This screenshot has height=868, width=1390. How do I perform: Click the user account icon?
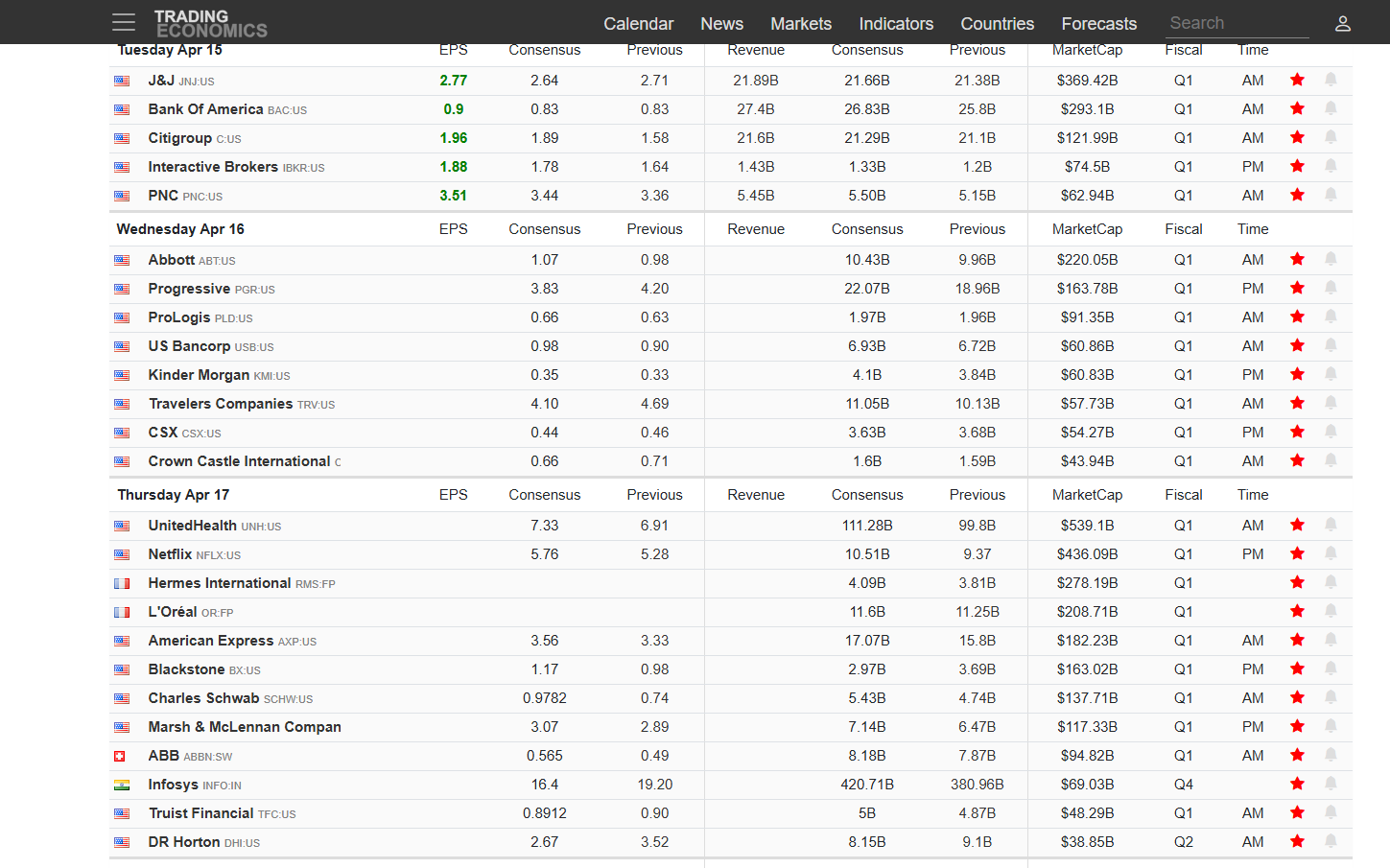1342,24
